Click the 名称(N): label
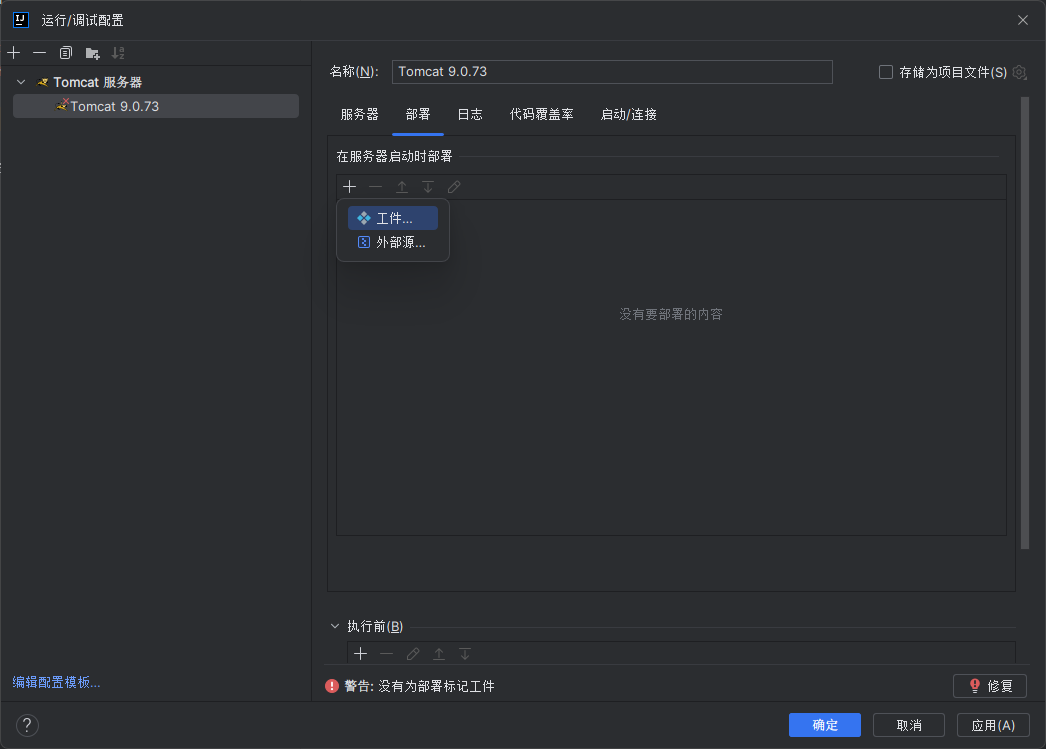The width and height of the screenshot is (1046, 749). coord(354,71)
